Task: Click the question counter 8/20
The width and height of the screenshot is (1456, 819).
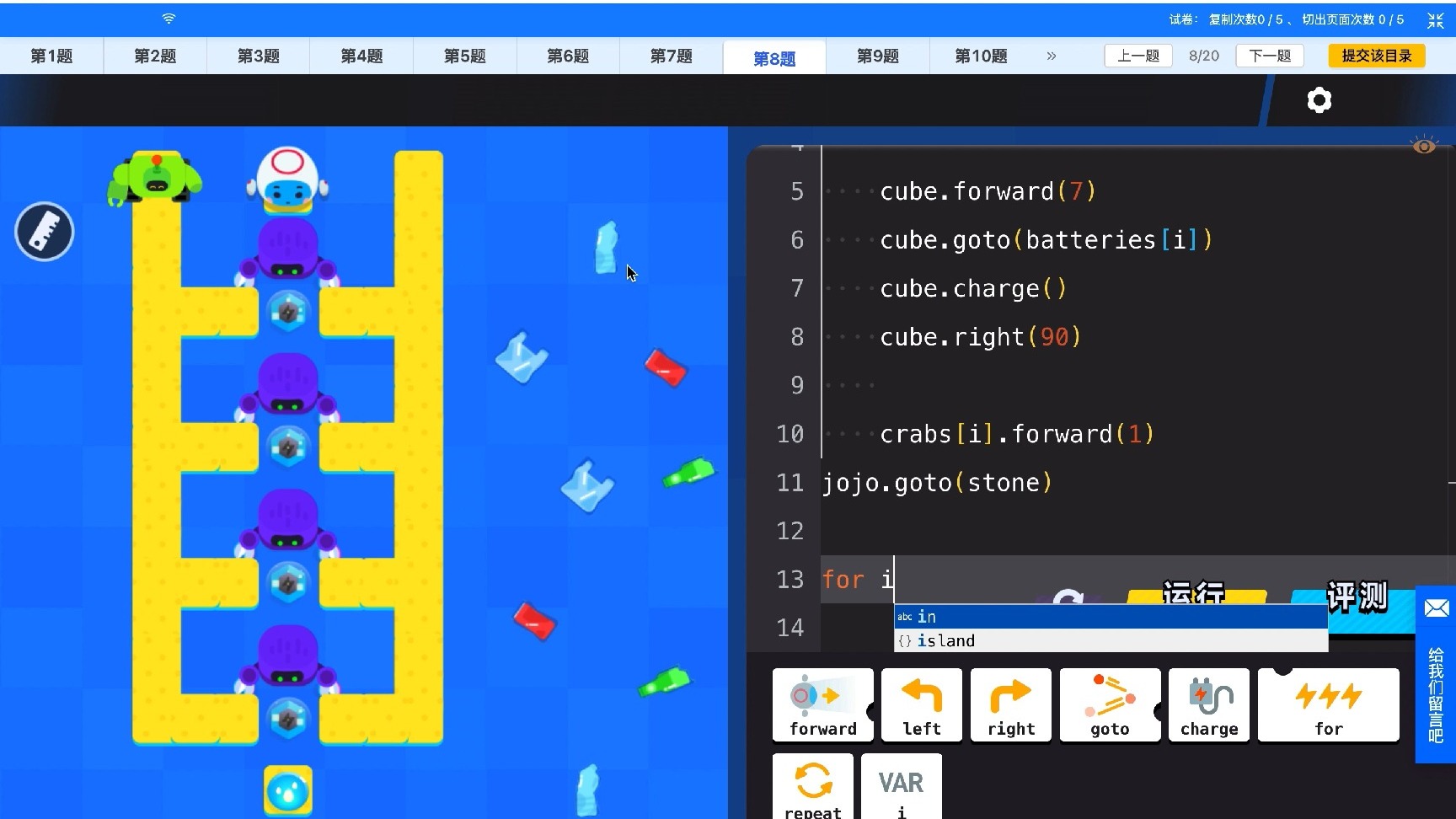Action: pyautogui.click(x=1204, y=56)
